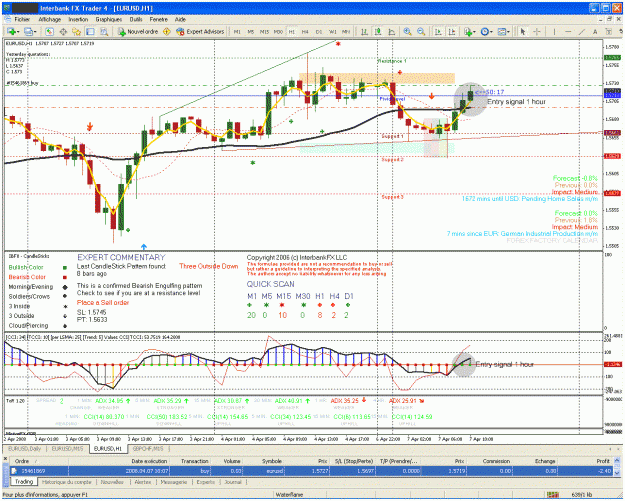Select the text 'A' tool

pos(595,31)
